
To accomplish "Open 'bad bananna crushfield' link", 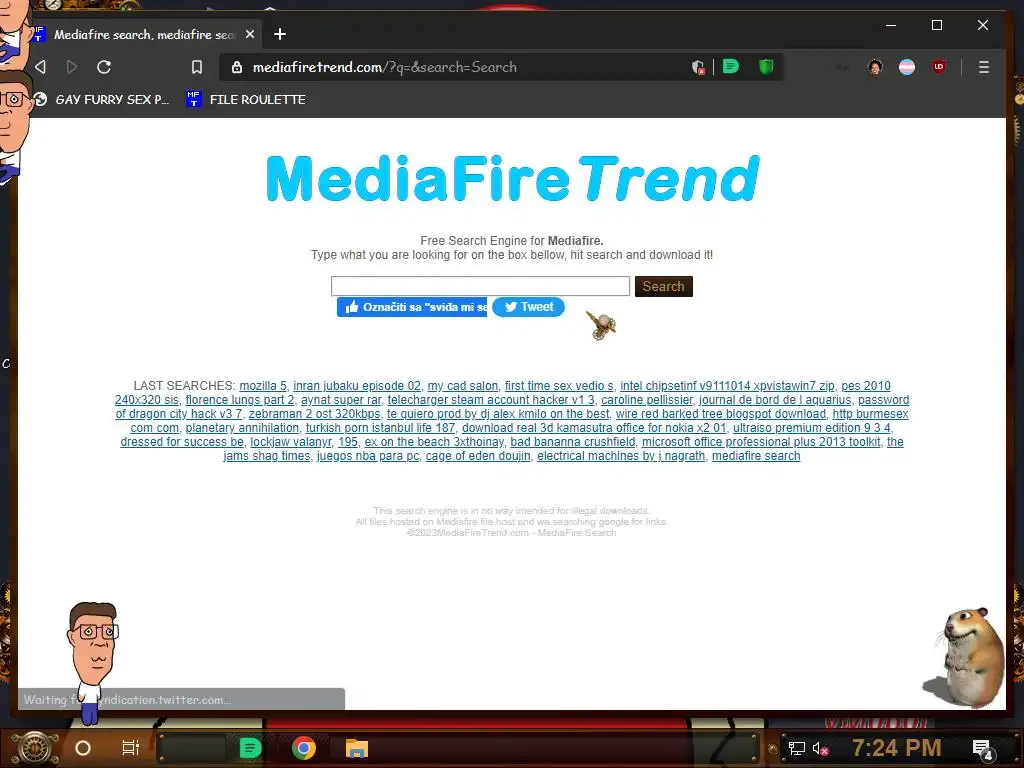I will (573, 442).
